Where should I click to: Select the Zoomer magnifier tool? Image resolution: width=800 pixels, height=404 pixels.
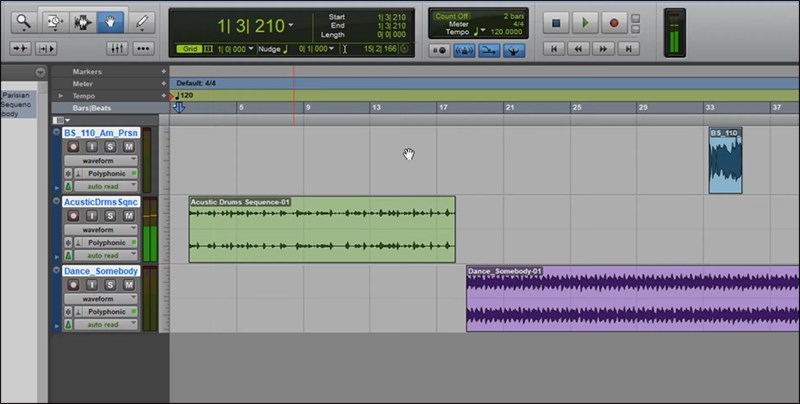pos(21,20)
